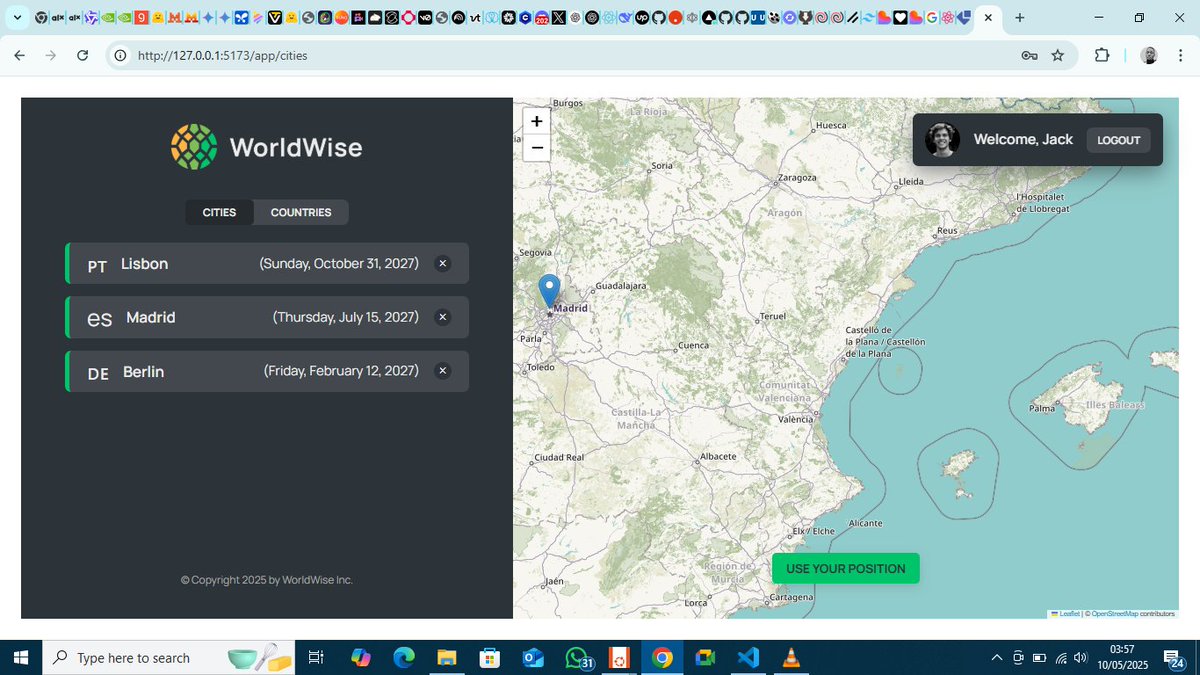Screen dimensions: 1200x675
Task: Open the X (Twitter) browser tab
Action: coord(558,18)
